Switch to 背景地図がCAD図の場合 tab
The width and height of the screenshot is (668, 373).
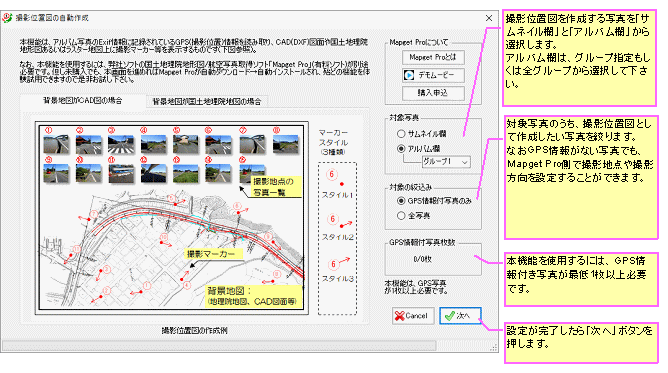click(x=83, y=101)
